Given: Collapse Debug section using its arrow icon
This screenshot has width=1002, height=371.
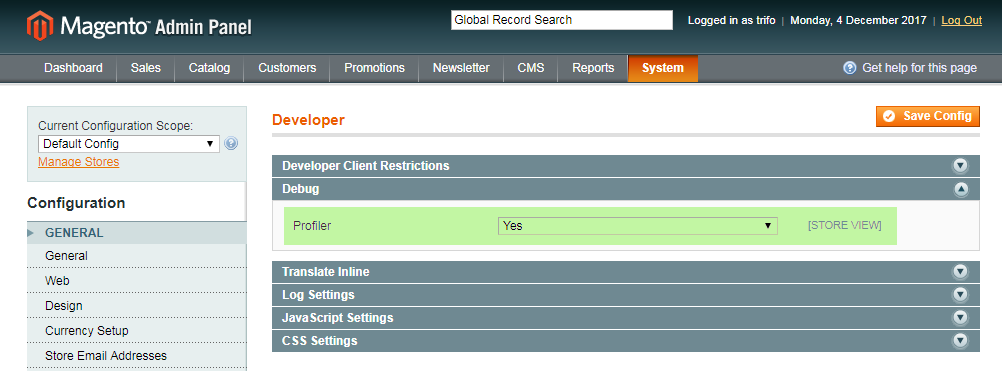Looking at the screenshot, I should pyautogui.click(x=960, y=189).
